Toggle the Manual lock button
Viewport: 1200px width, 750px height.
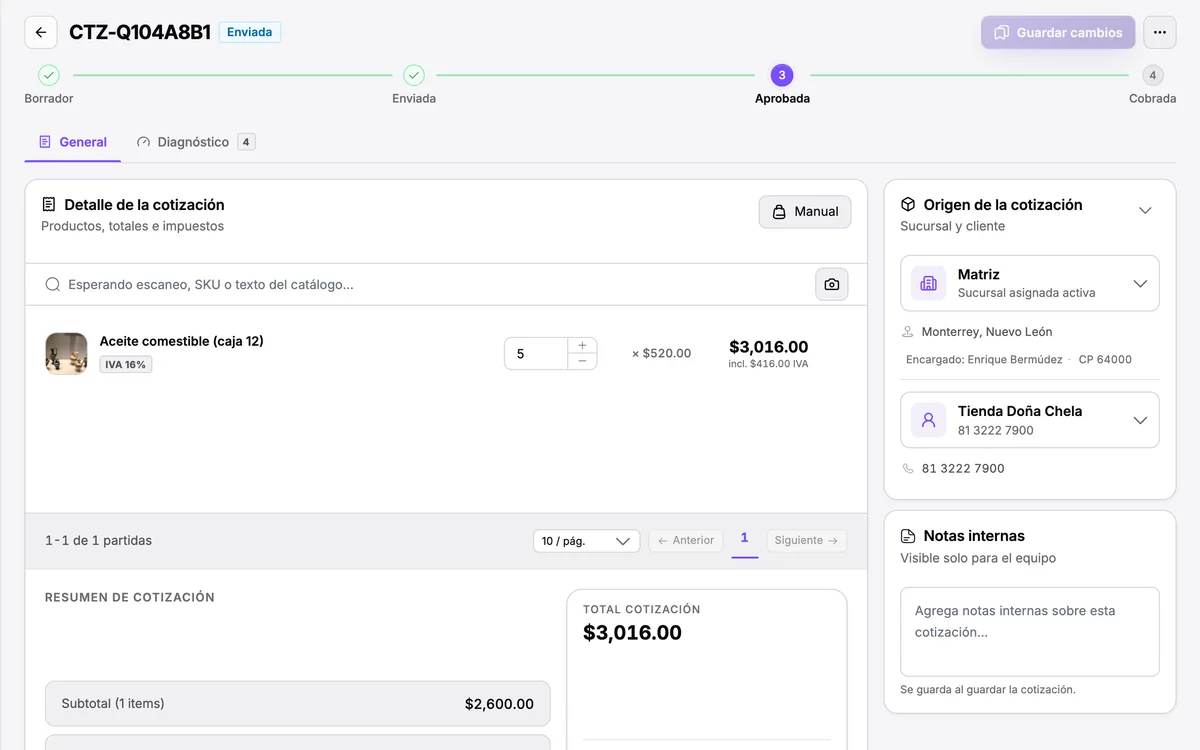coord(805,211)
